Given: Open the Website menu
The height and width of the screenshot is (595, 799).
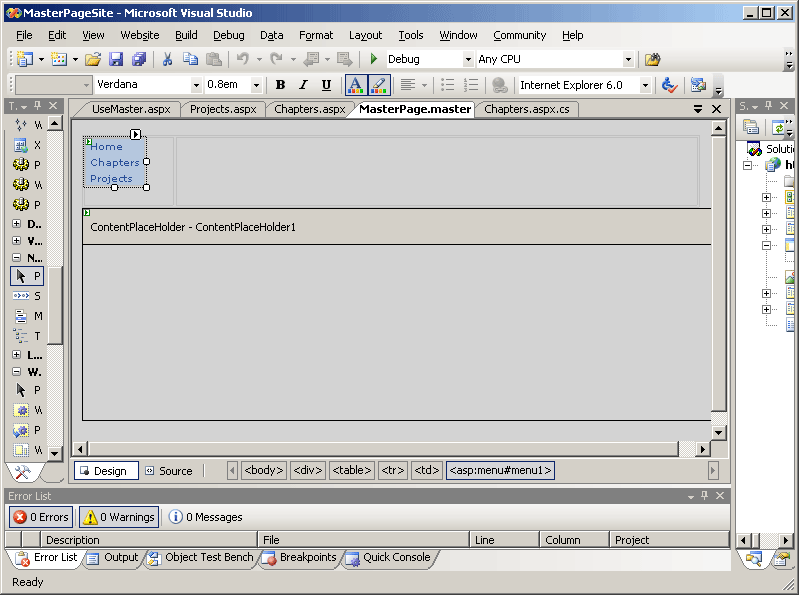Looking at the screenshot, I should pyautogui.click(x=140, y=35).
